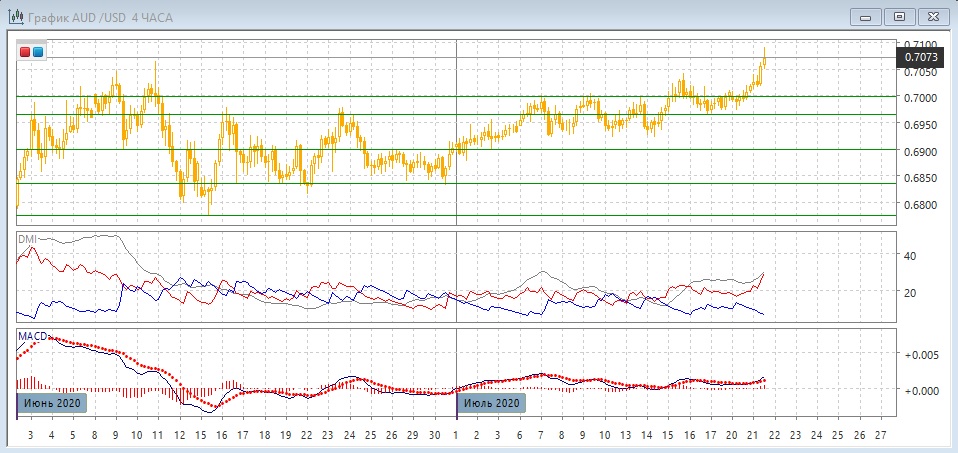Click the 0.6850 price axis label
This screenshot has width=958, height=453.
click(920, 179)
